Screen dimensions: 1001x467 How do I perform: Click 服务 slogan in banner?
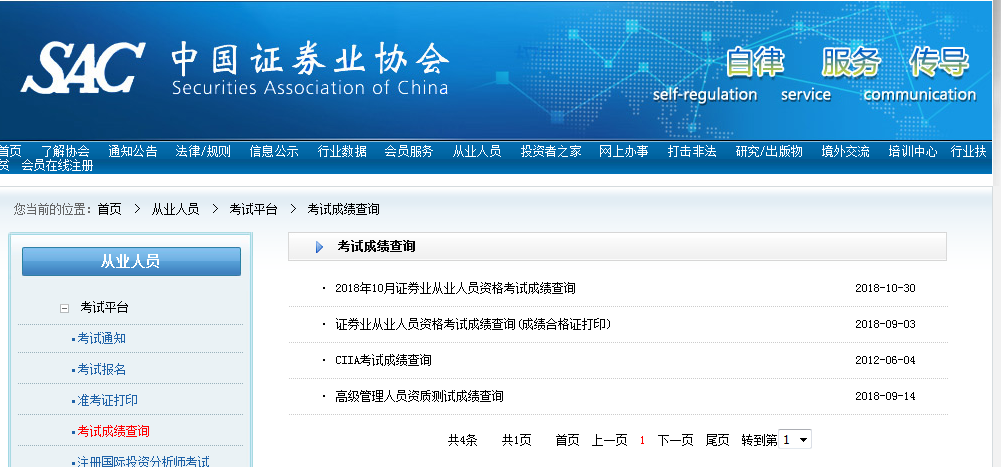[x=851, y=63]
